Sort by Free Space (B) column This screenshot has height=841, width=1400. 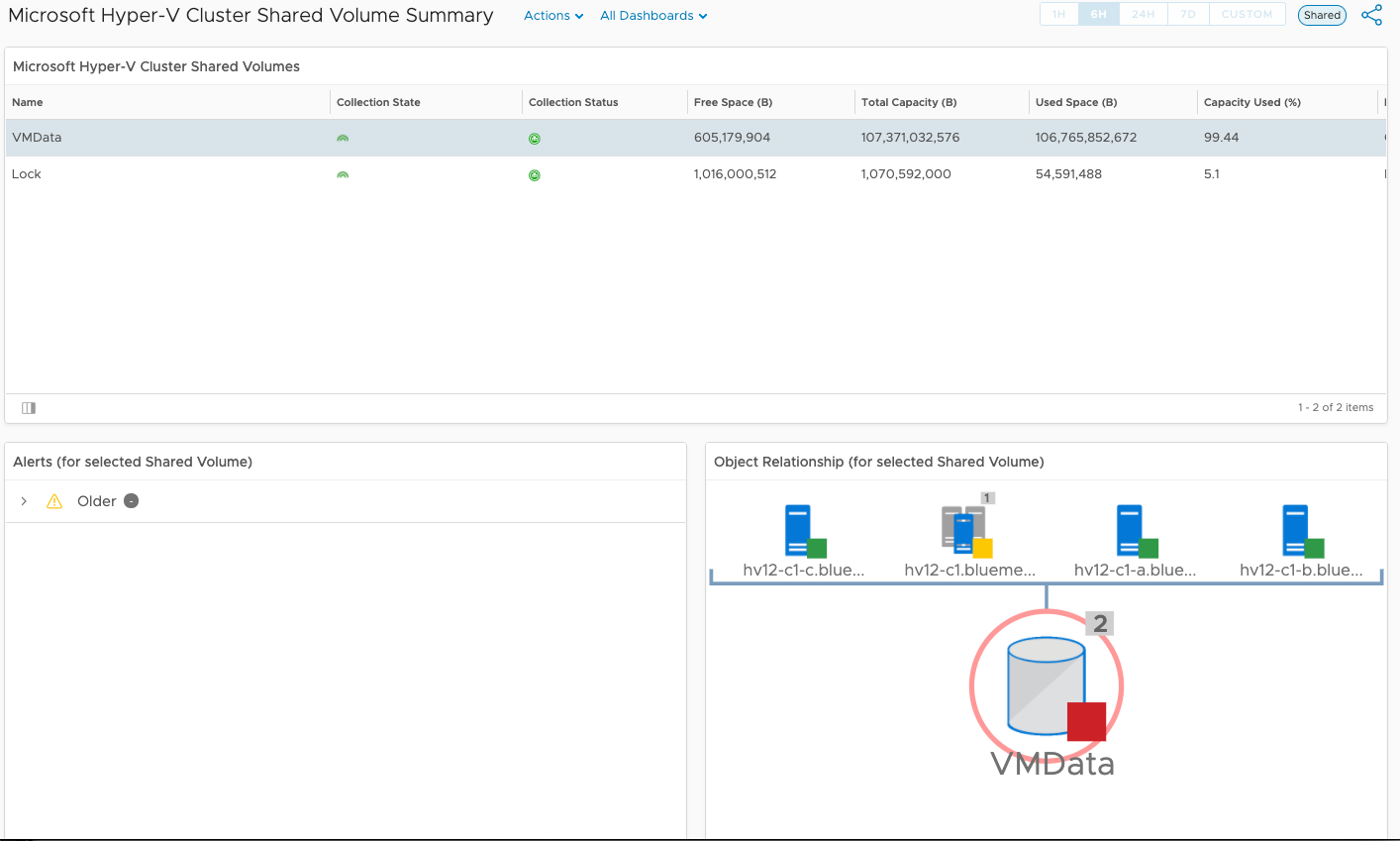tap(733, 102)
